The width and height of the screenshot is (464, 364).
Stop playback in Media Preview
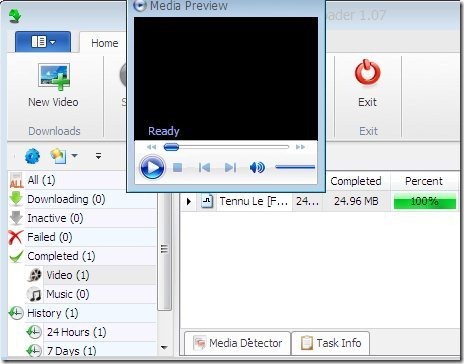point(177,168)
